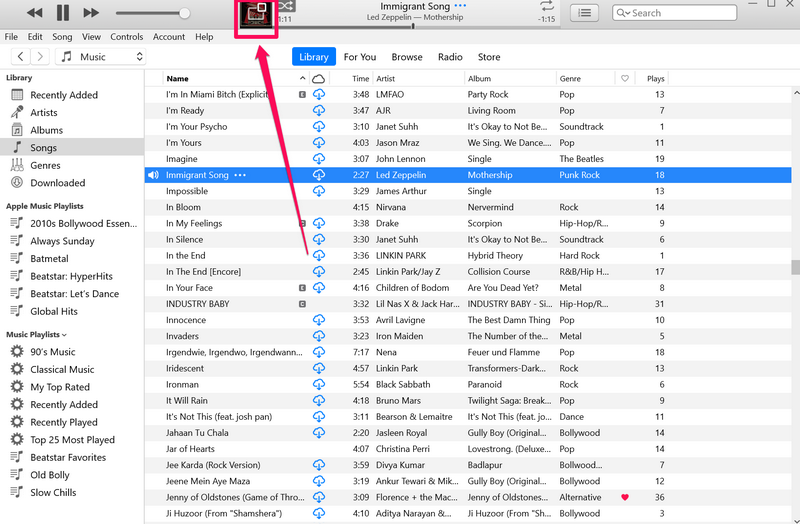Open the Batmetal Apple Music playlist
This screenshot has height=524, width=800.
(50, 258)
